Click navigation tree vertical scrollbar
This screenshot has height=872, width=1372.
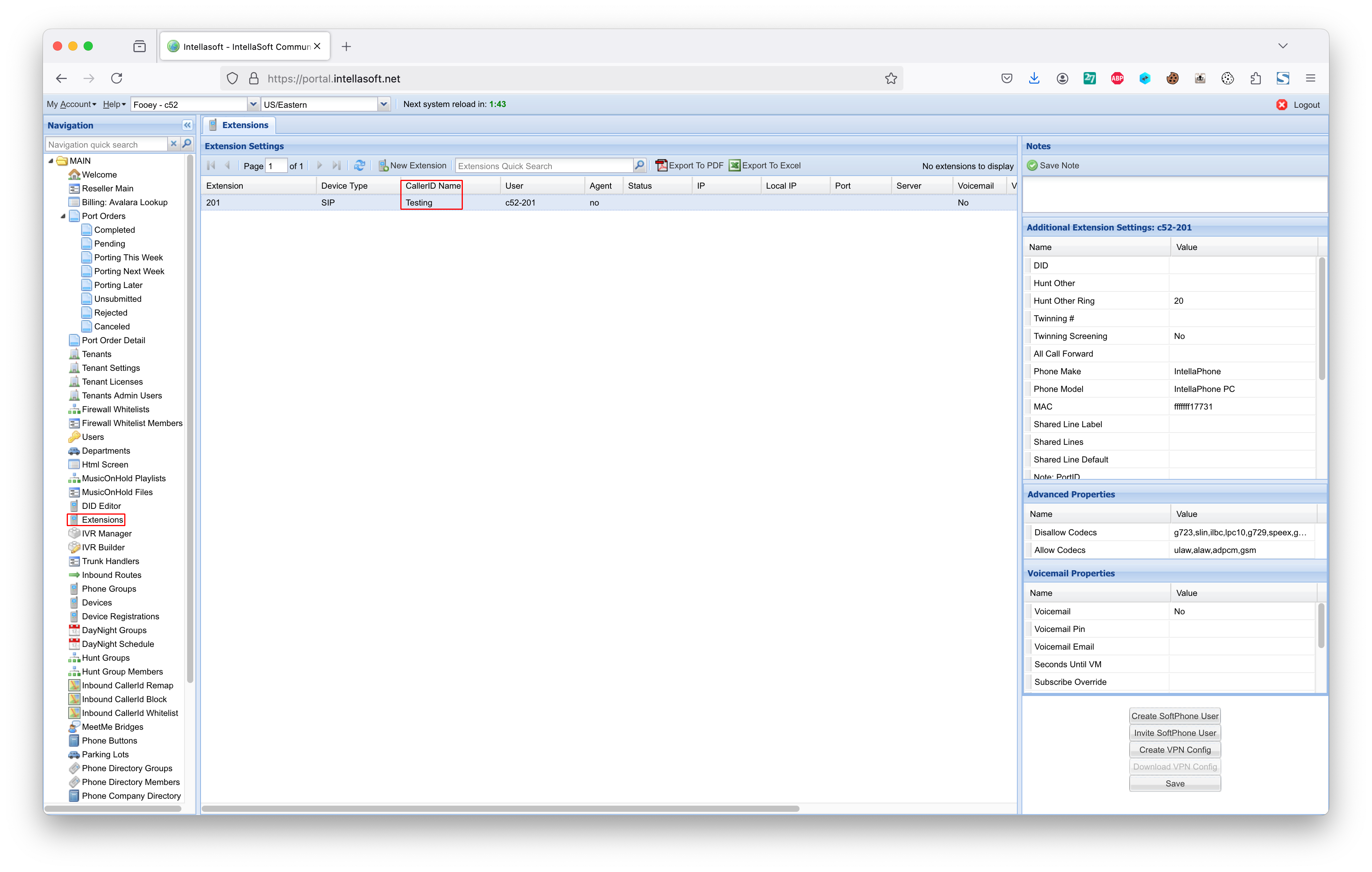tap(190, 418)
